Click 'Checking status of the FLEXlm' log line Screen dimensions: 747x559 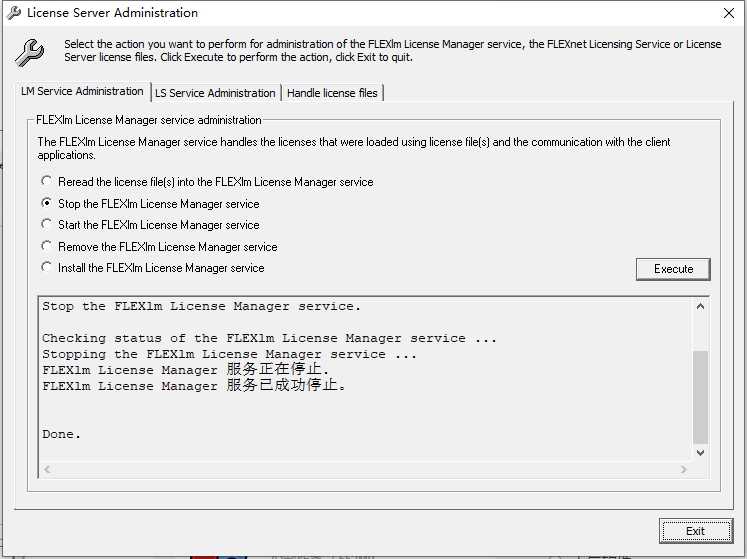(x=269, y=338)
